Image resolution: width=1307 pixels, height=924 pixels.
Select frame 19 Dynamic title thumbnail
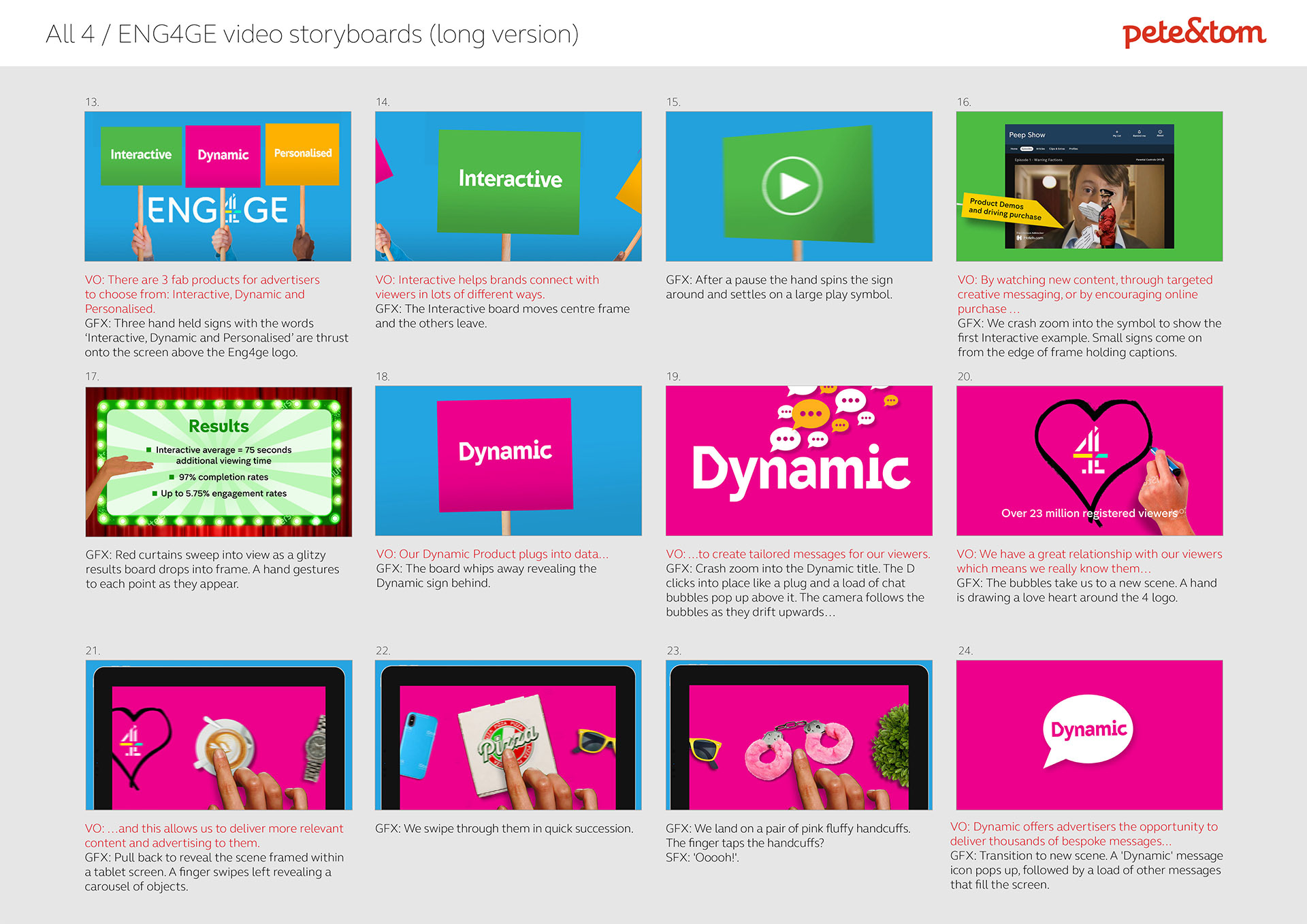coord(799,461)
